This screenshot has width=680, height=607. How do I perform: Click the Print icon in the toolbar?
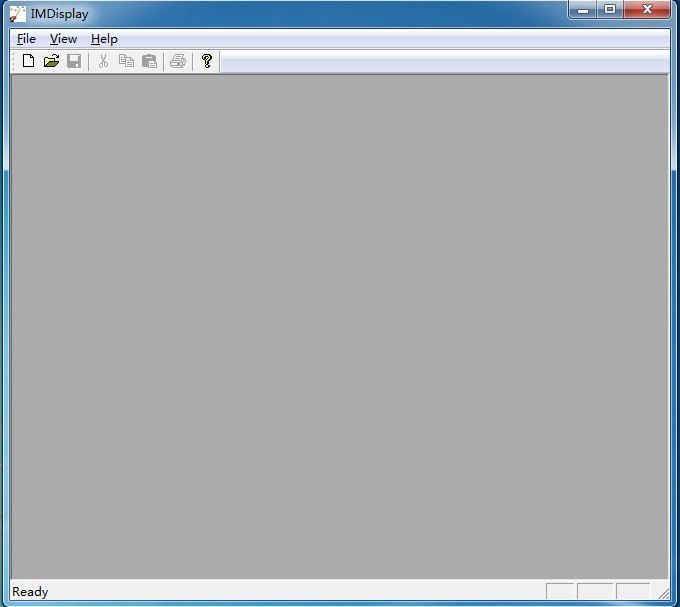tap(178, 61)
